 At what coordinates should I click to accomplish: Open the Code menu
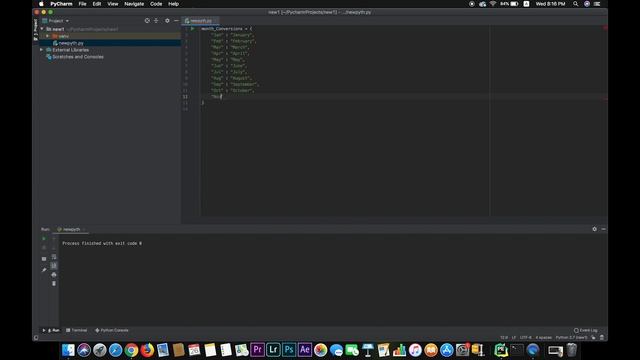pyautogui.click(x=156, y=4)
